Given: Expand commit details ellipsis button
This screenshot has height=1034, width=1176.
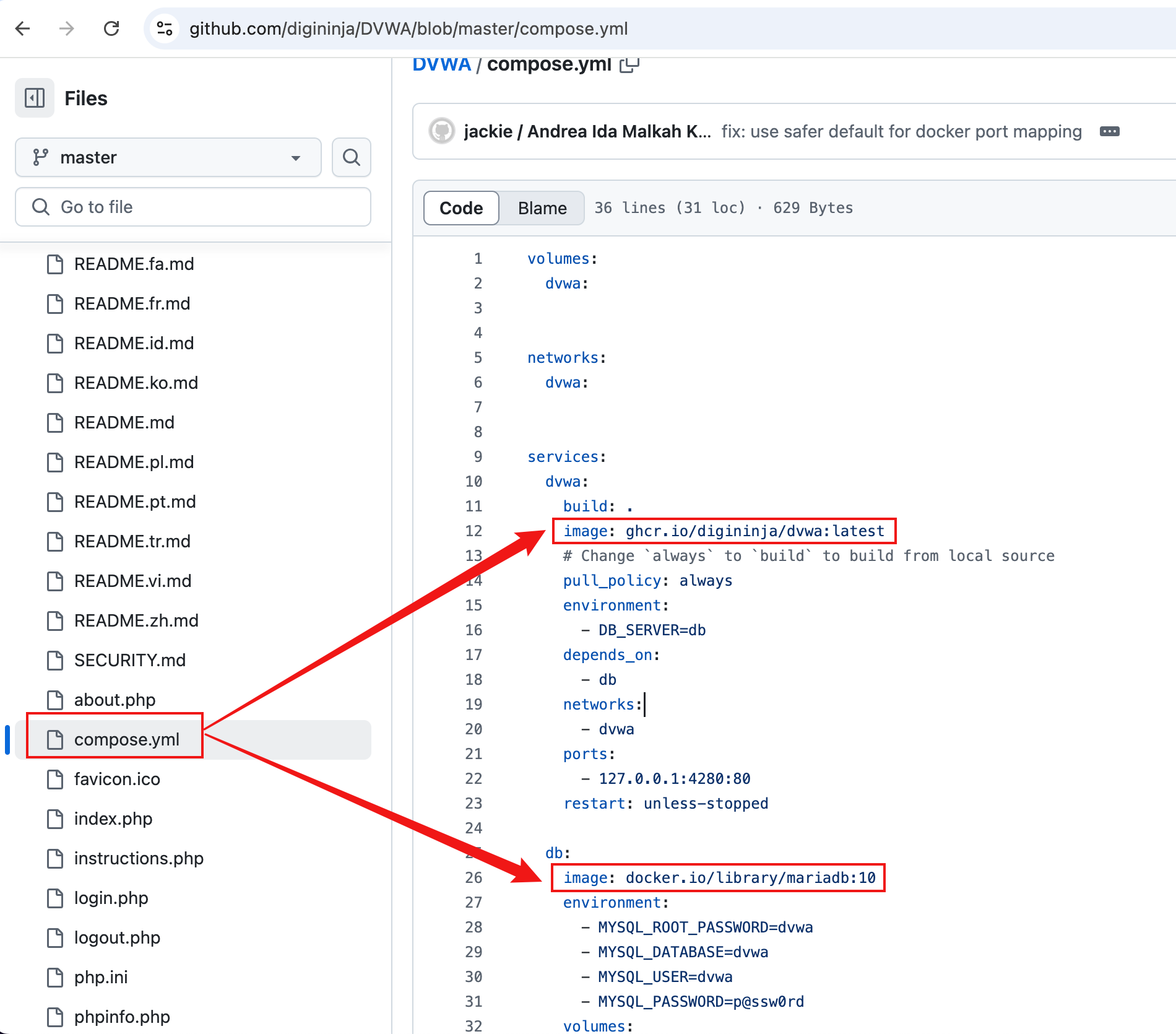Looking at the screenshot, I should coord(1110,131).
